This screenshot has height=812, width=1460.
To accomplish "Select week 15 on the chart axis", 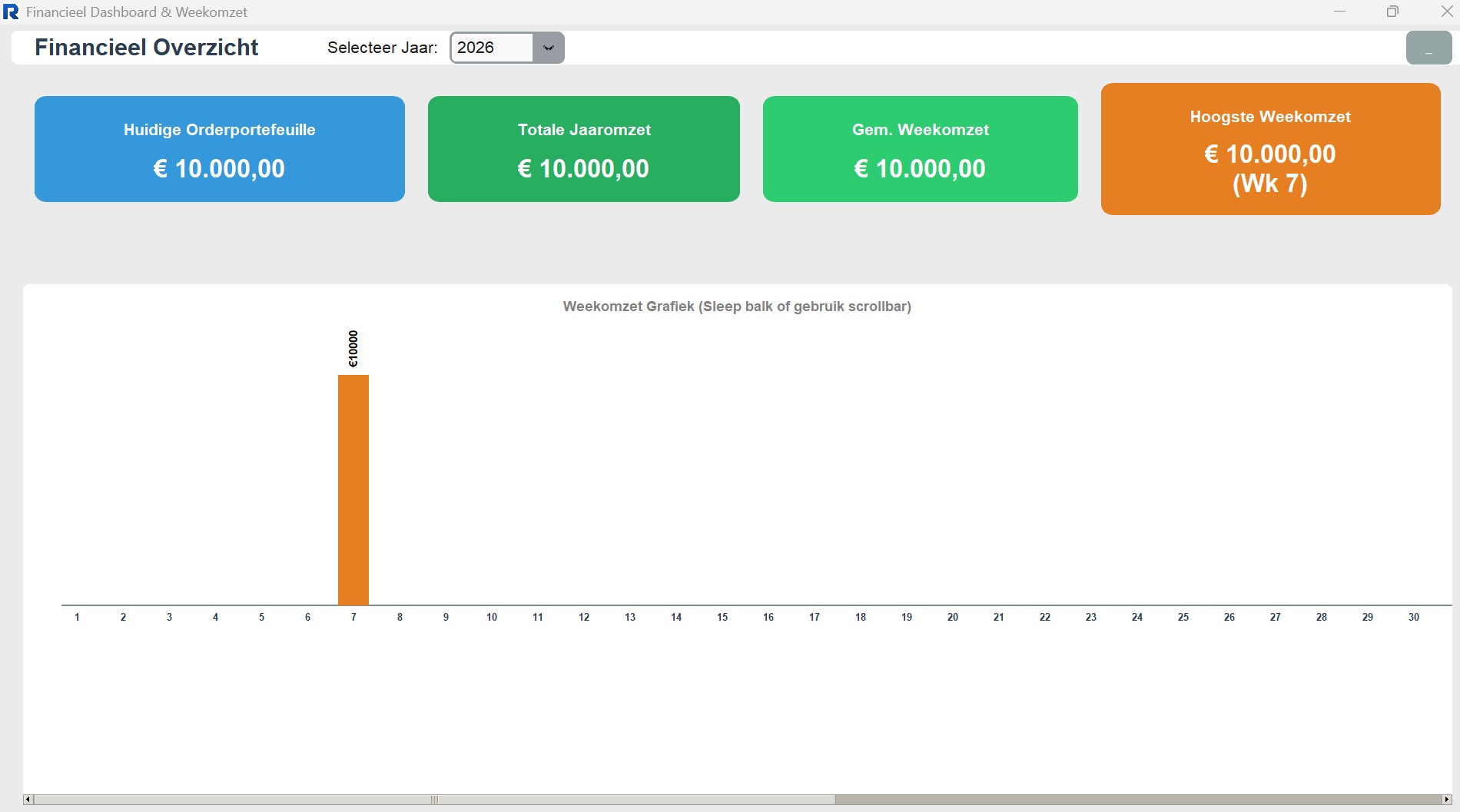I will pos(722,617).
